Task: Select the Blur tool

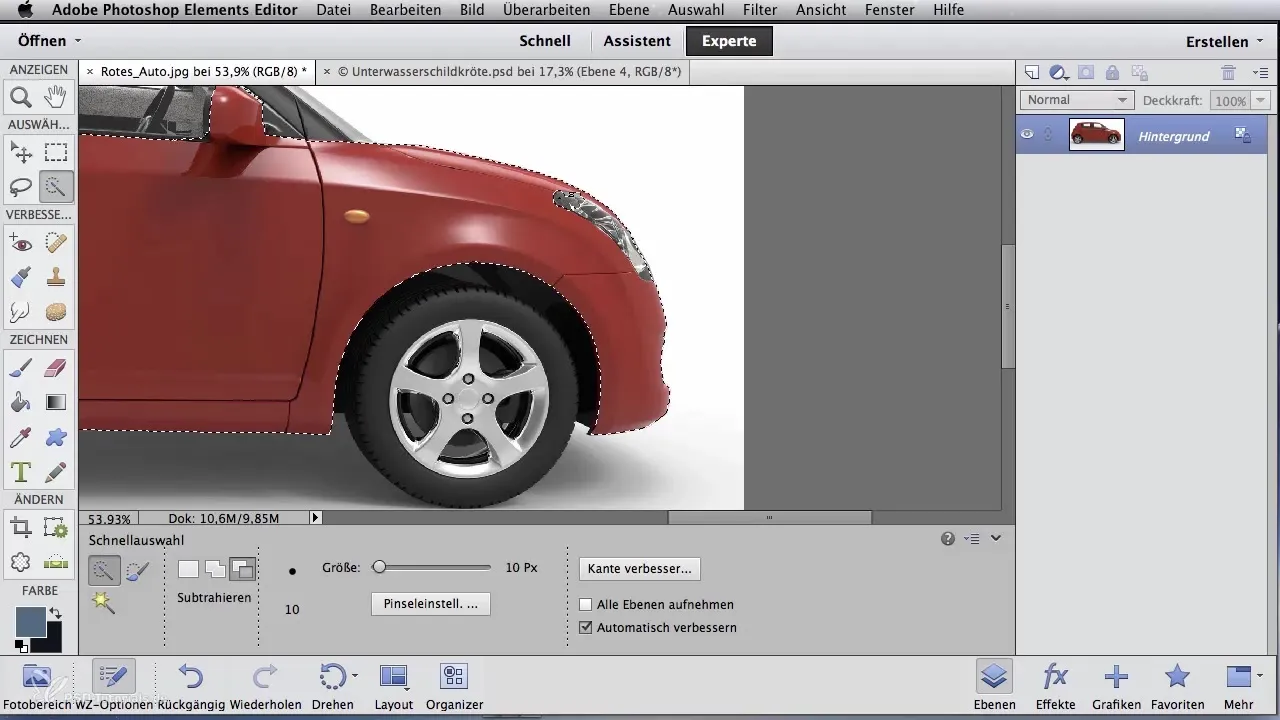Action: point(20,312)
